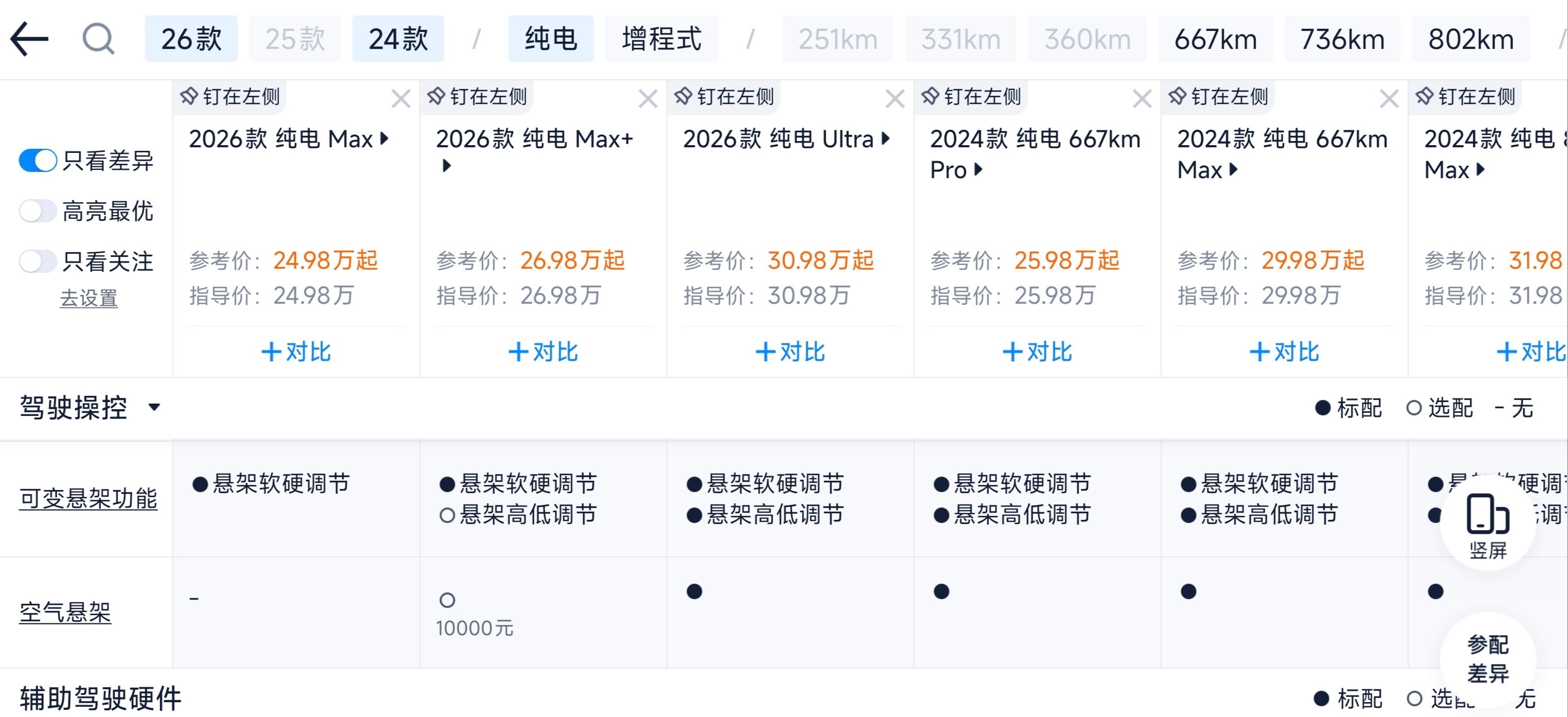Remove the 2026款 纯电 Max column
Screen dimensions: 1568x717
[400, 99]
